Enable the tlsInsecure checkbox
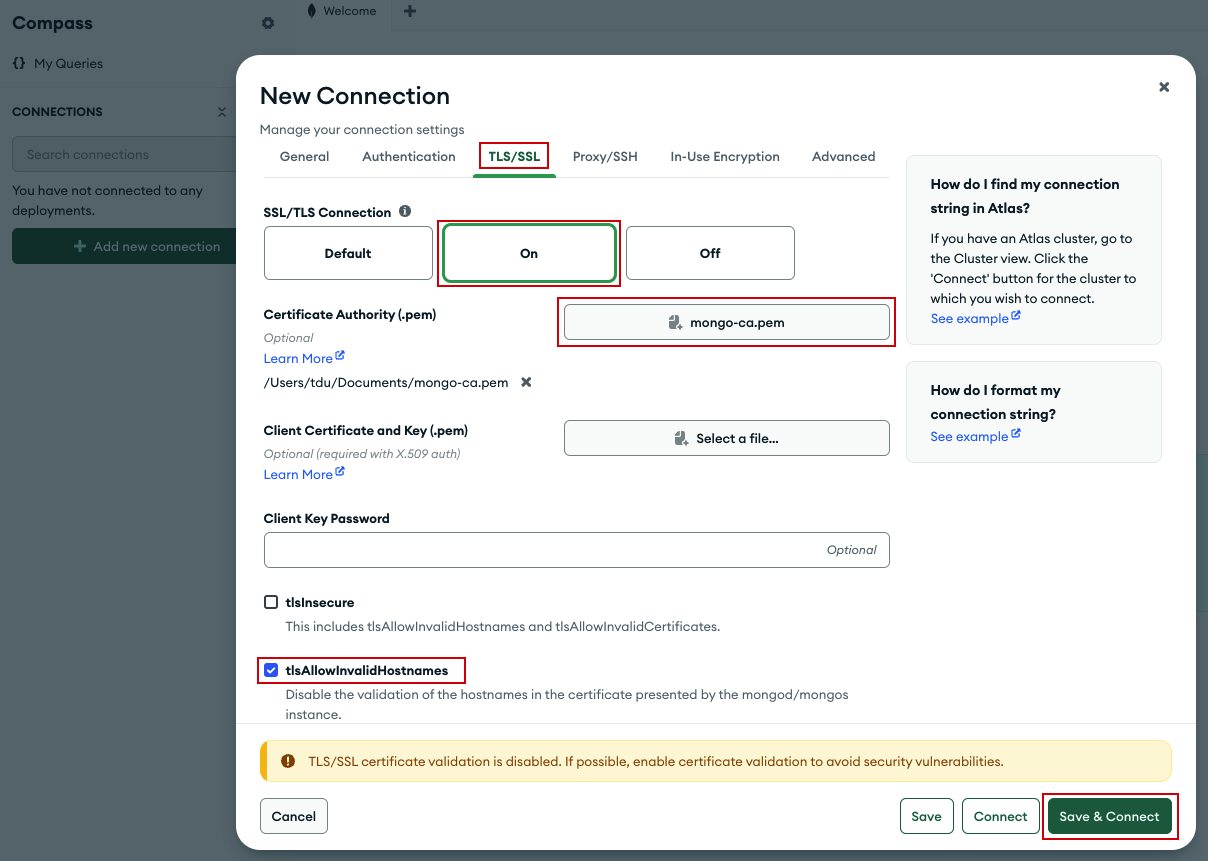This screenshot has width=1208, height=861. pos(270,601)
